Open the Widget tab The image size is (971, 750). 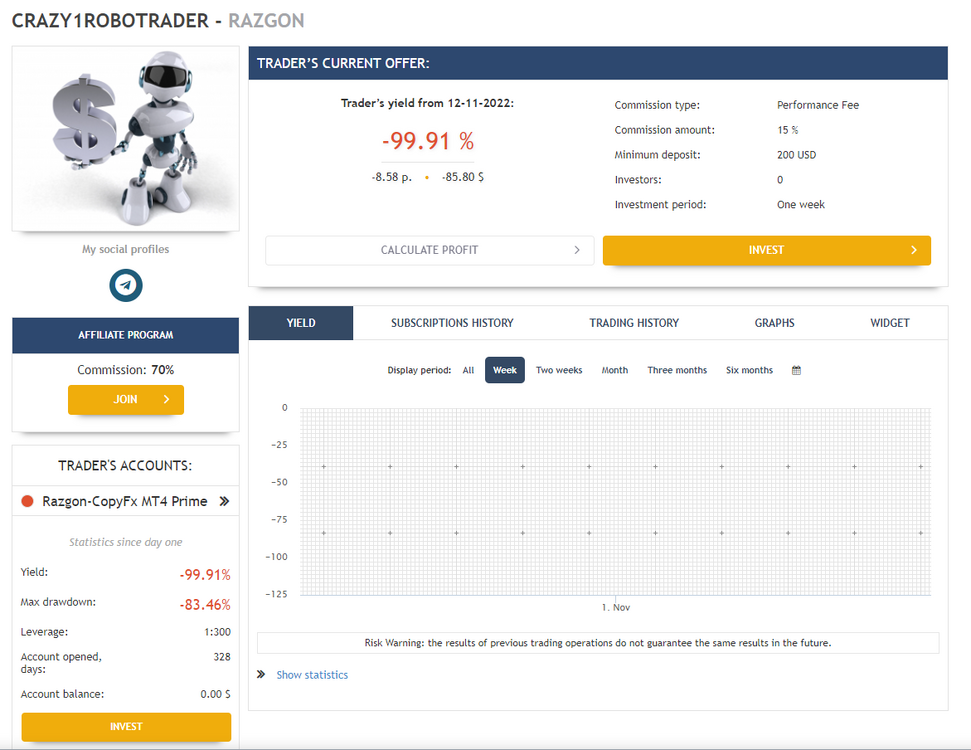tap(890, 323)
